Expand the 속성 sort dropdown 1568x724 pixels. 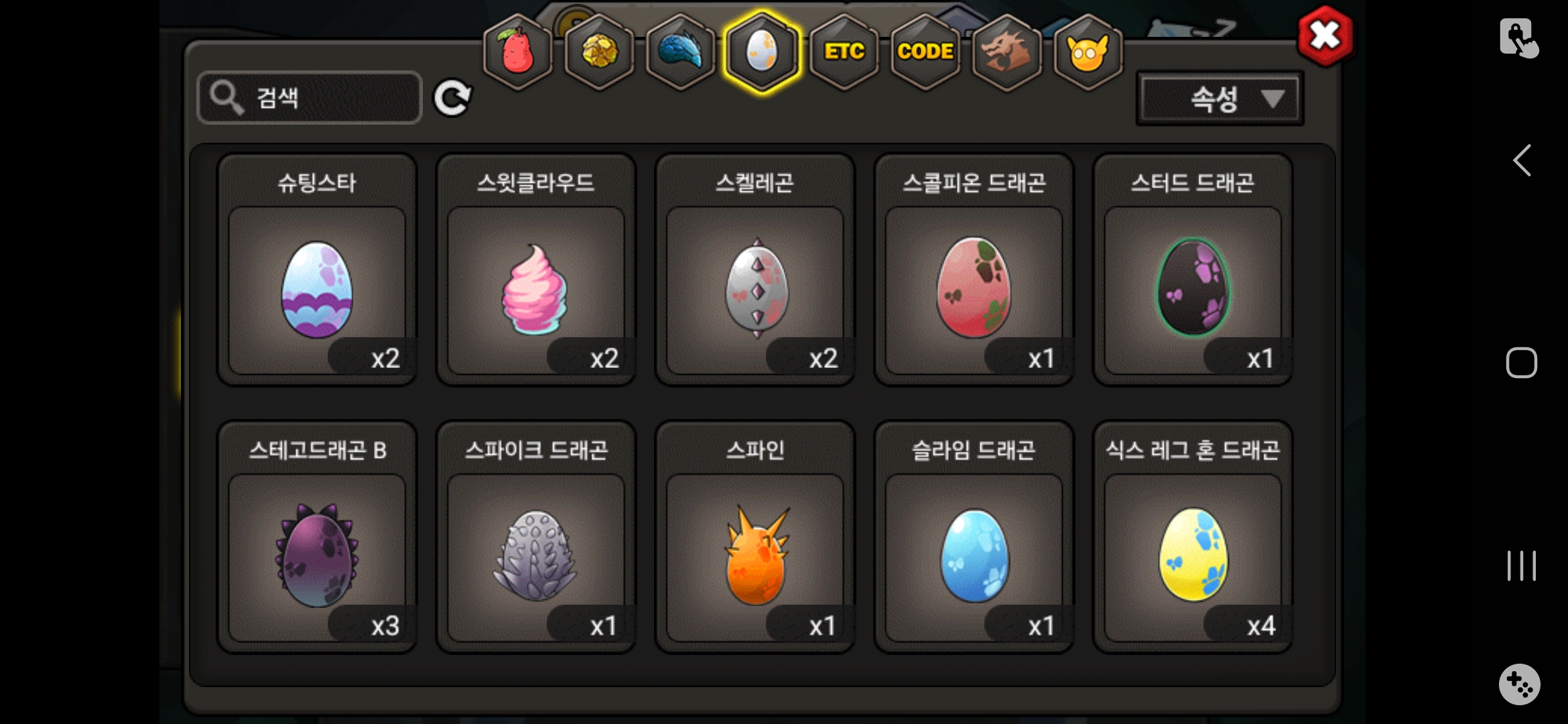click(1220, 99)
